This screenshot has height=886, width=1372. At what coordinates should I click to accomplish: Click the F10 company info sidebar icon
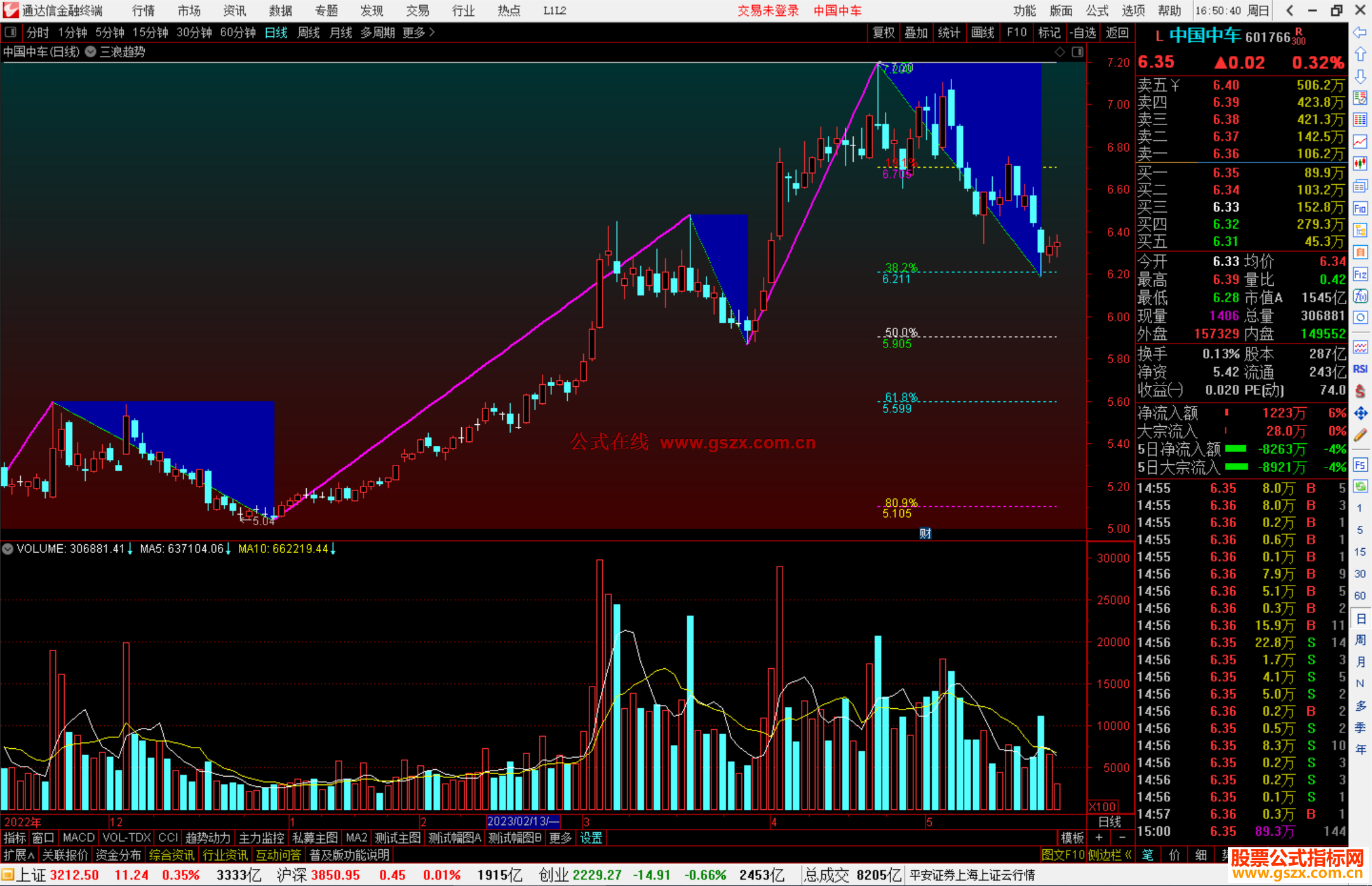(1360, 208)
